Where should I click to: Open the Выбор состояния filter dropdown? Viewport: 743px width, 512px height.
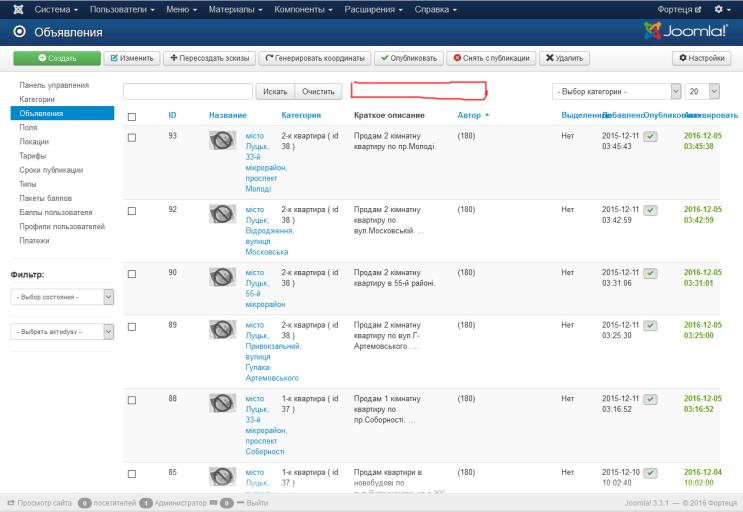(x=62, y=297)
